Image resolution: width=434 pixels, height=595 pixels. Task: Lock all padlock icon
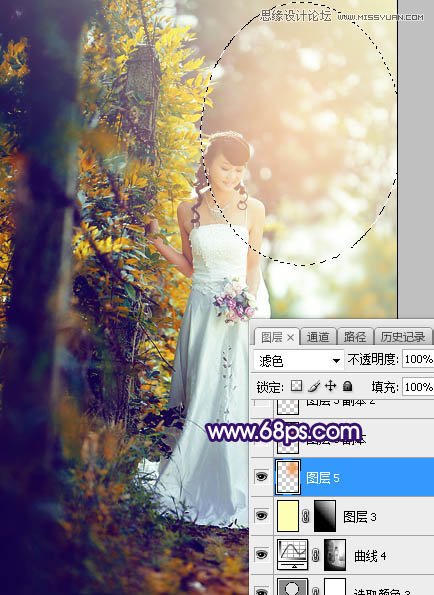pyautogui.click(x=347, y=386)
